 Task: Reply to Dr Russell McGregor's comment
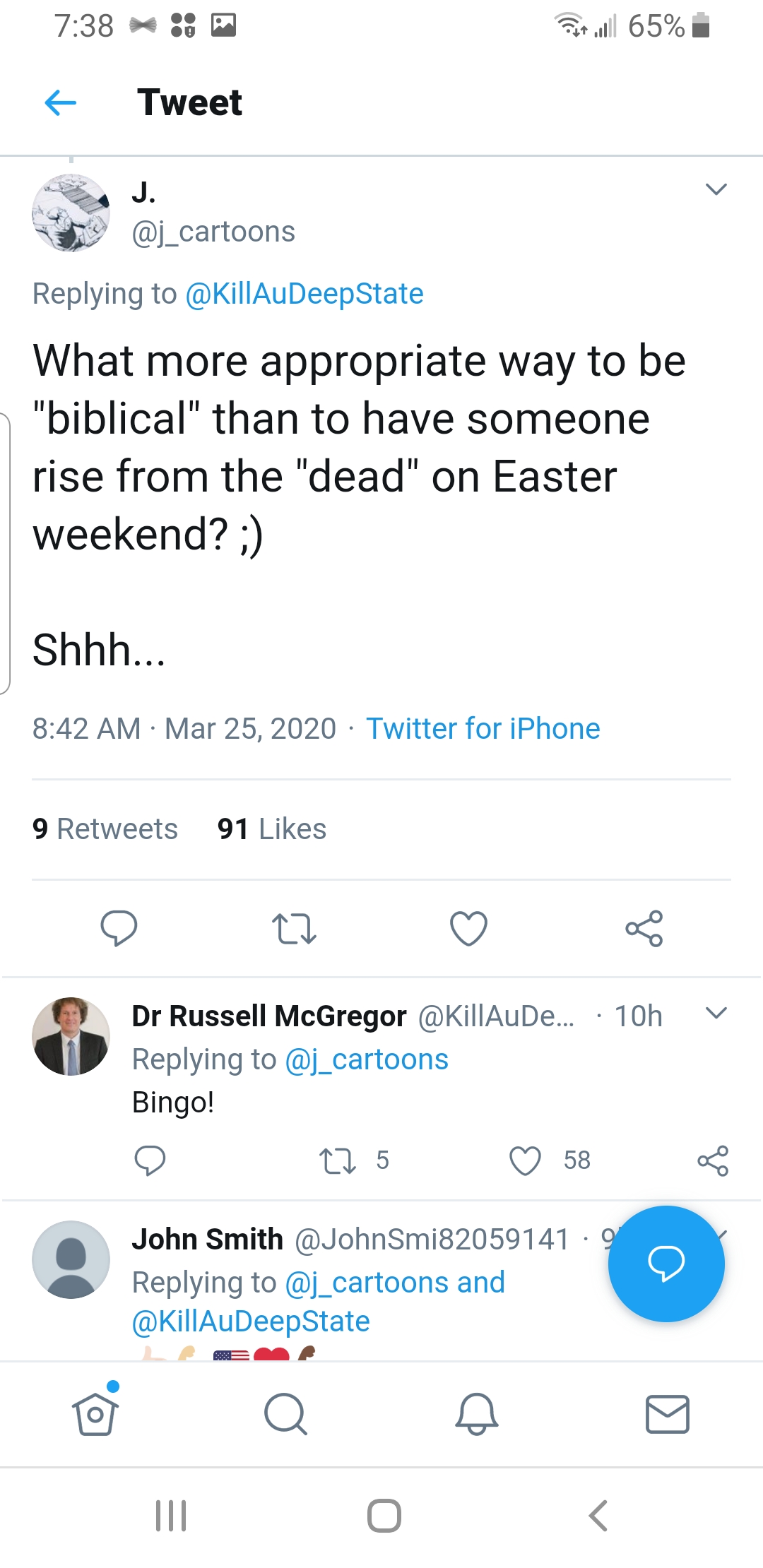[x=150, y=1160]
